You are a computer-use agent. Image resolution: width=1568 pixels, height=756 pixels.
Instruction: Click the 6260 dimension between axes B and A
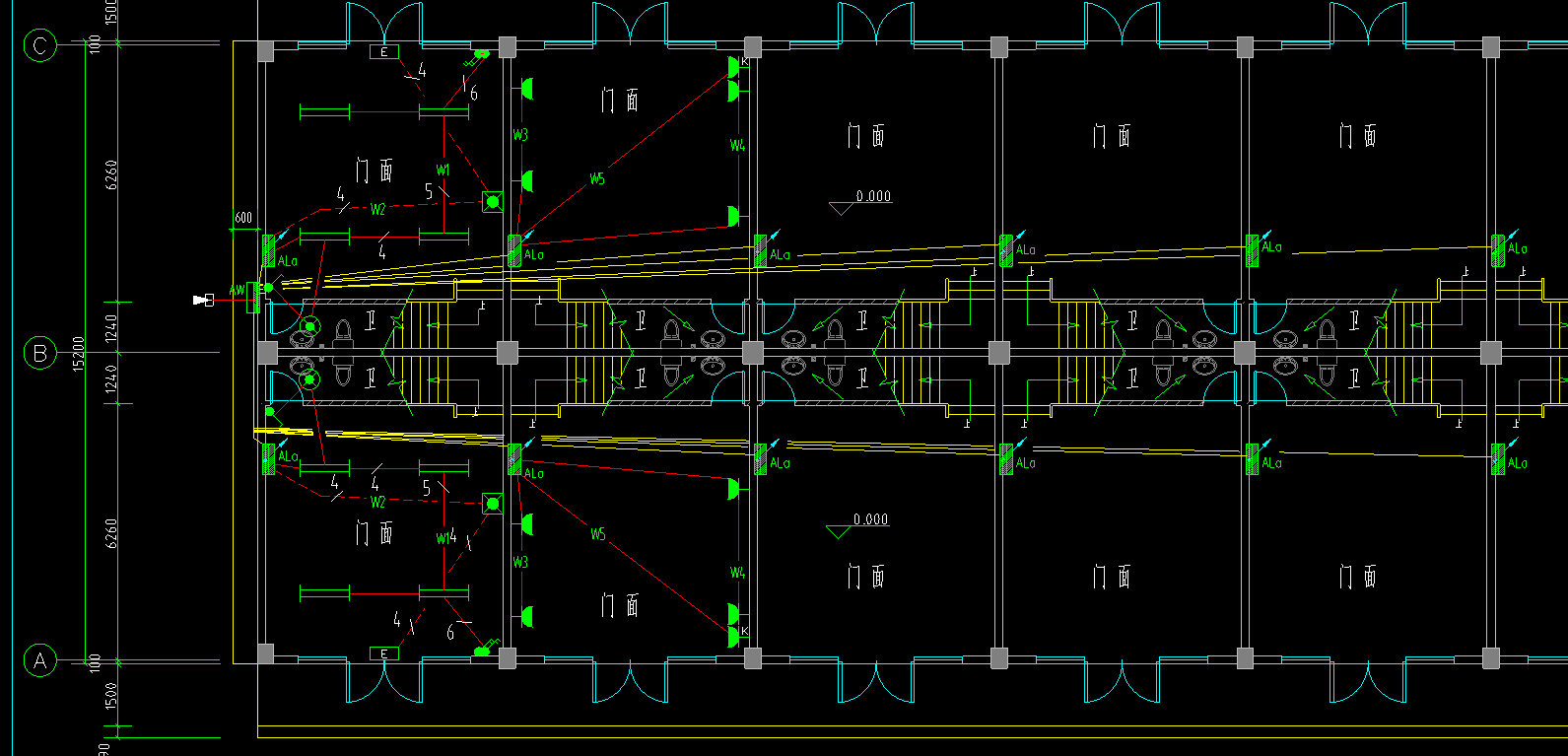coord(111,533)
